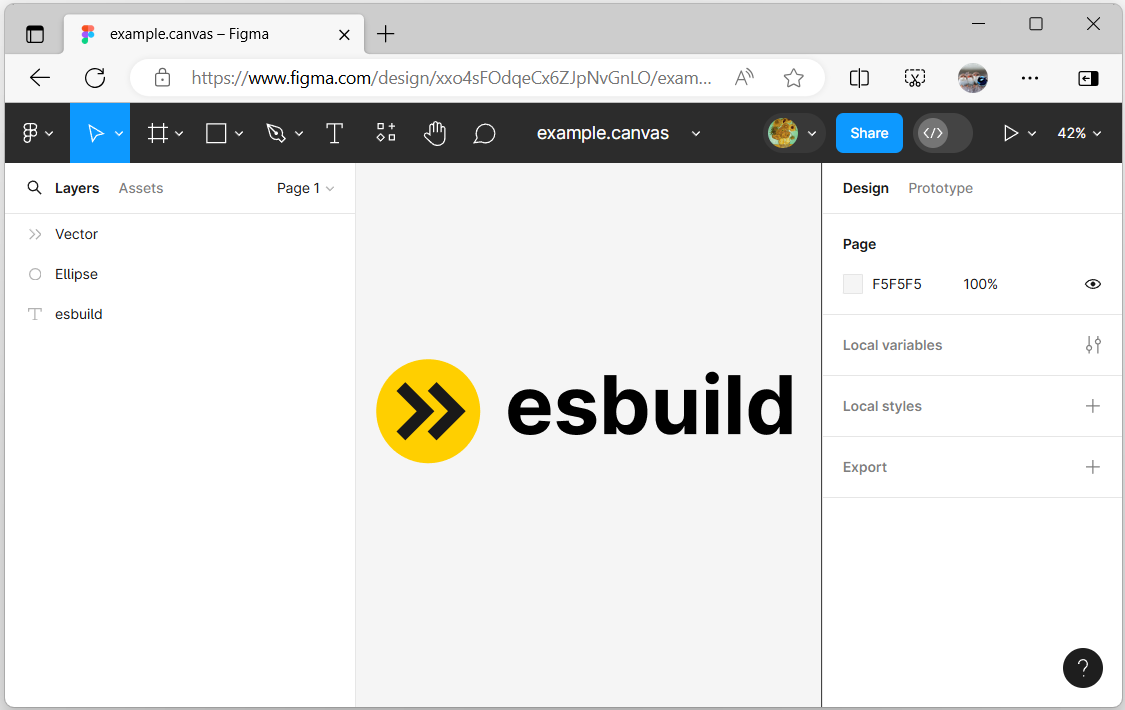The image size is (1125, 710).
Task: Add a local style with plus
Action: pyautogui.click(x=1093, y=406)
